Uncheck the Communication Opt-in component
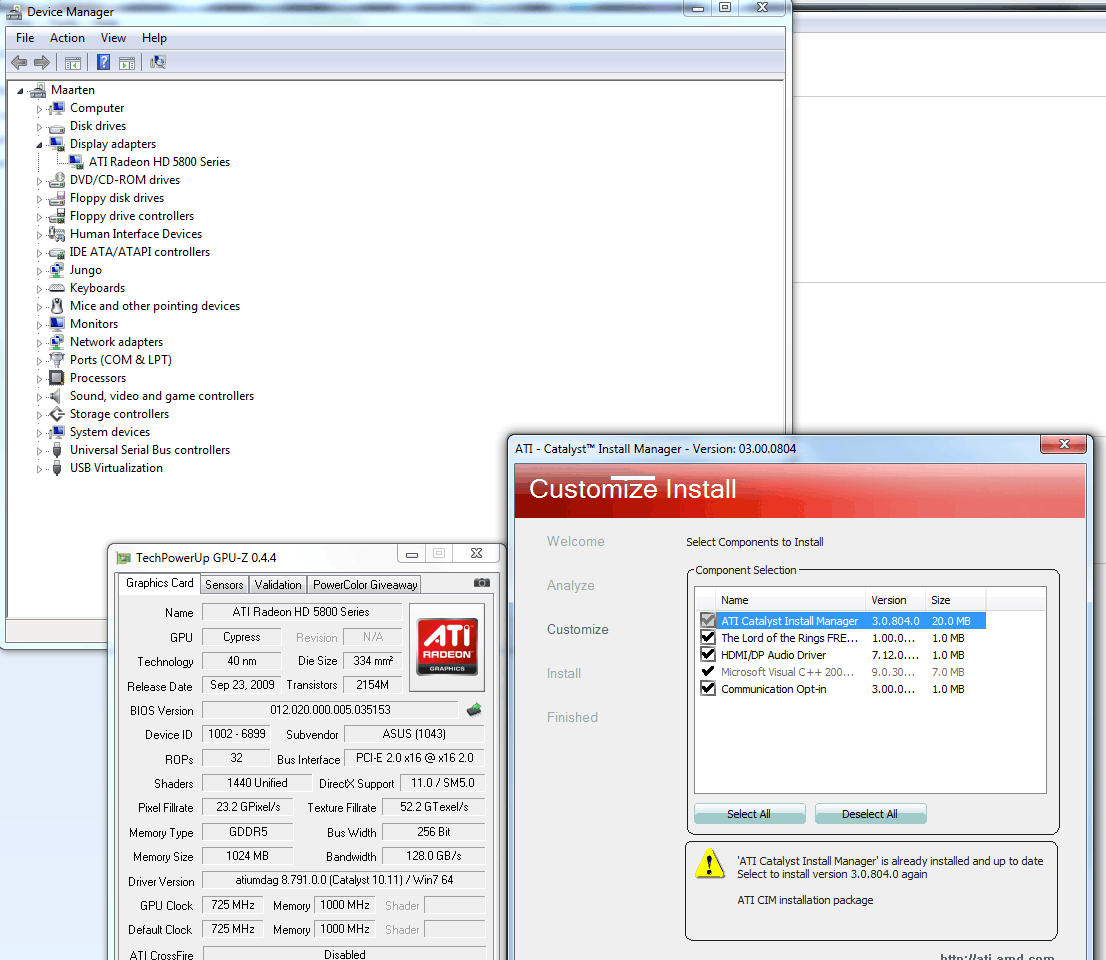This screenshot has width=1106, height=960. point(707,688)
